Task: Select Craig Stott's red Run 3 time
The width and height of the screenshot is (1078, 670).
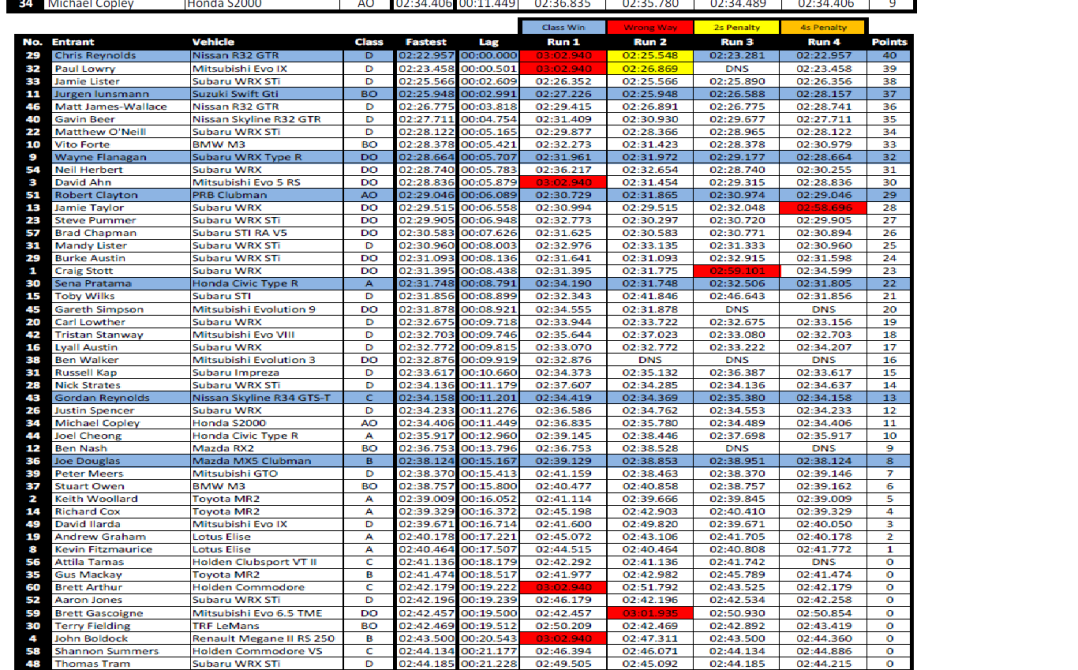Action: [736, 270]
